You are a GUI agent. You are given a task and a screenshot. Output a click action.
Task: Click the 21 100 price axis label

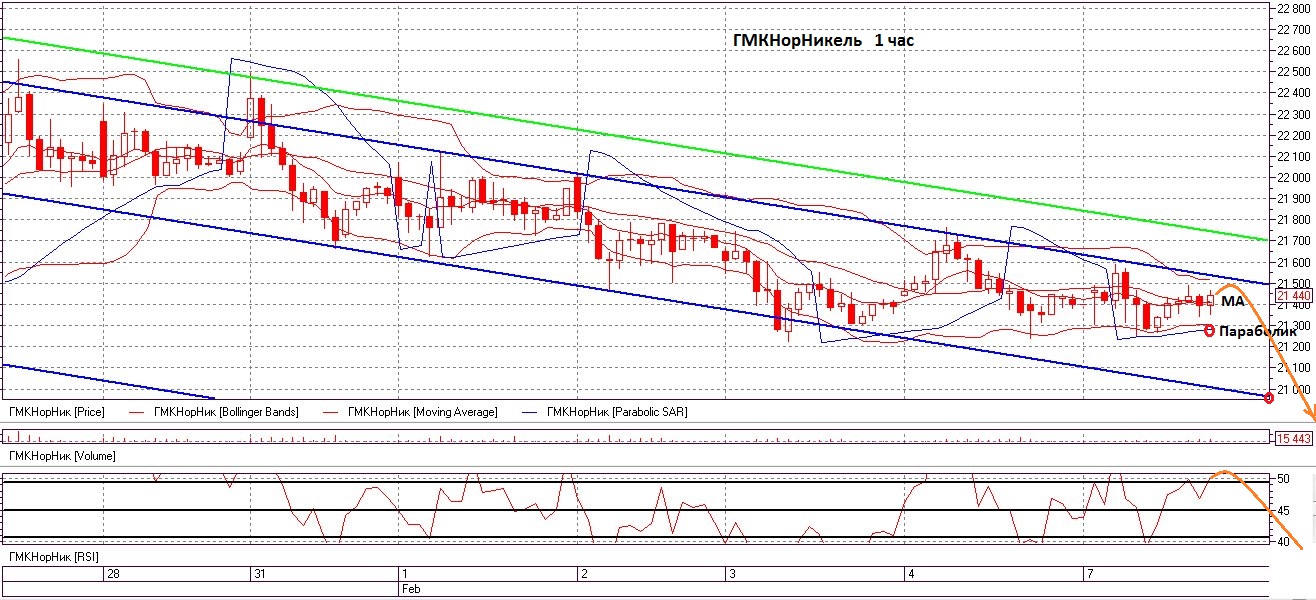[x=1294, y=368]
